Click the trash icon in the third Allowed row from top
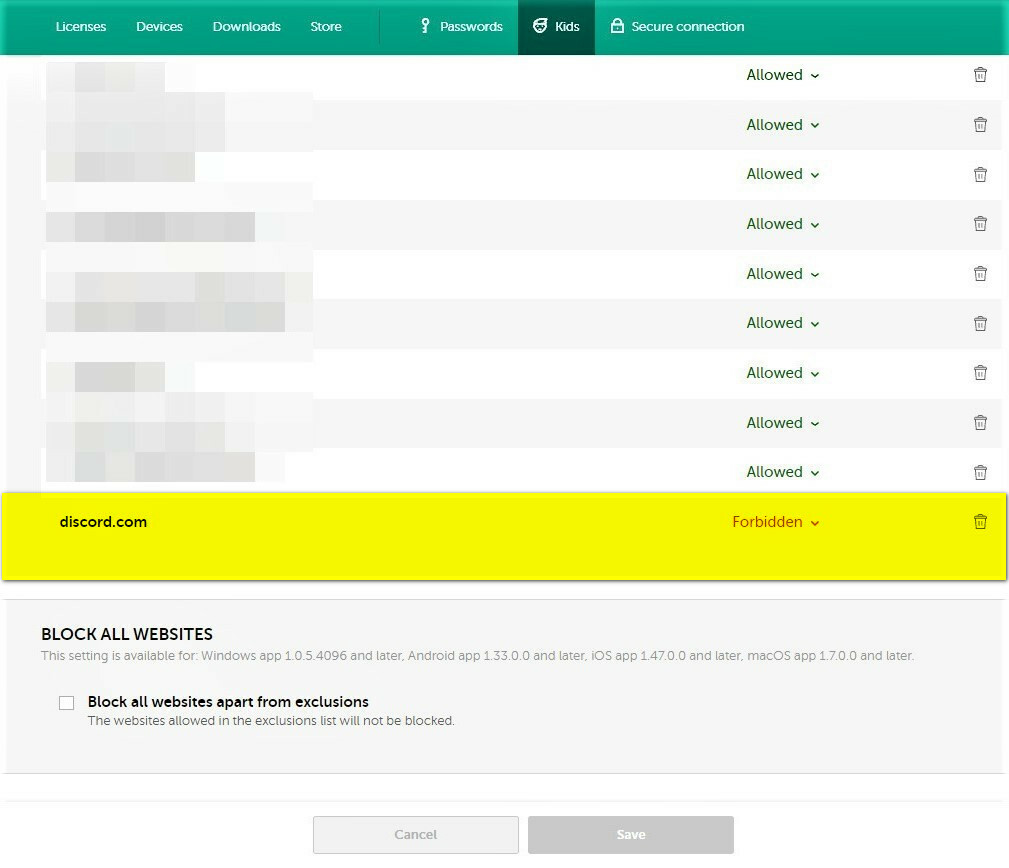Viewport: 1009px width, 868px height. [x=980, y=174]
